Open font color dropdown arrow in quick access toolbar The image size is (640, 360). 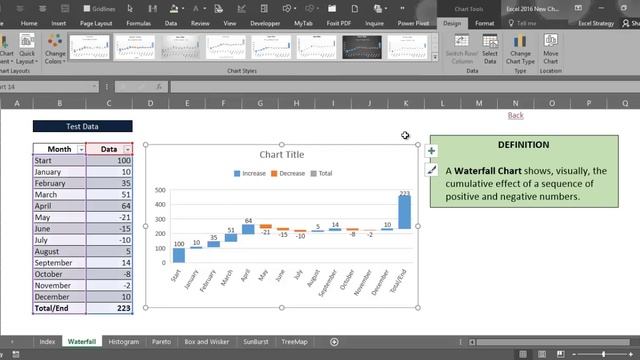(204, 9)
